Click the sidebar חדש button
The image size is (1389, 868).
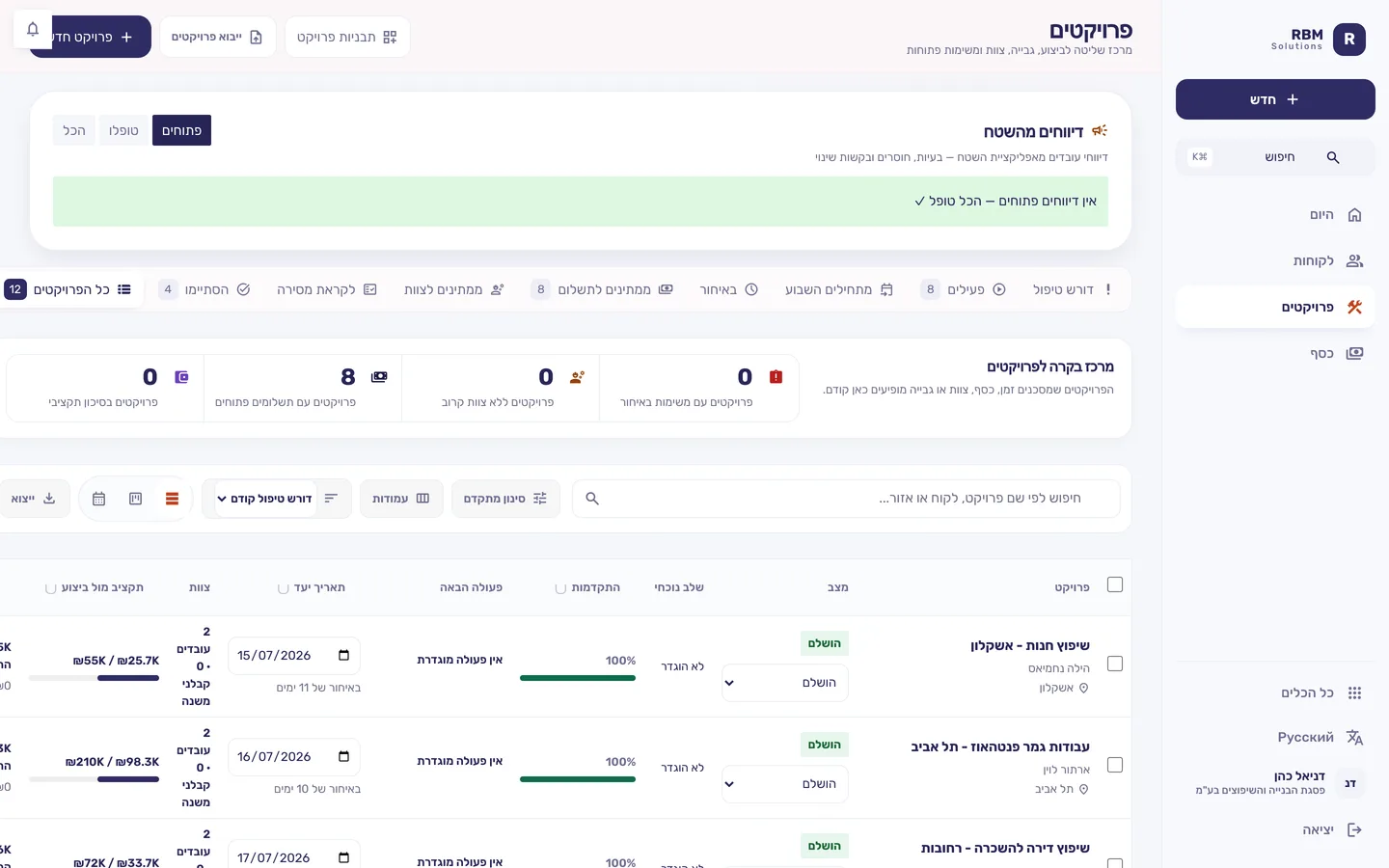coord(1275,99)
